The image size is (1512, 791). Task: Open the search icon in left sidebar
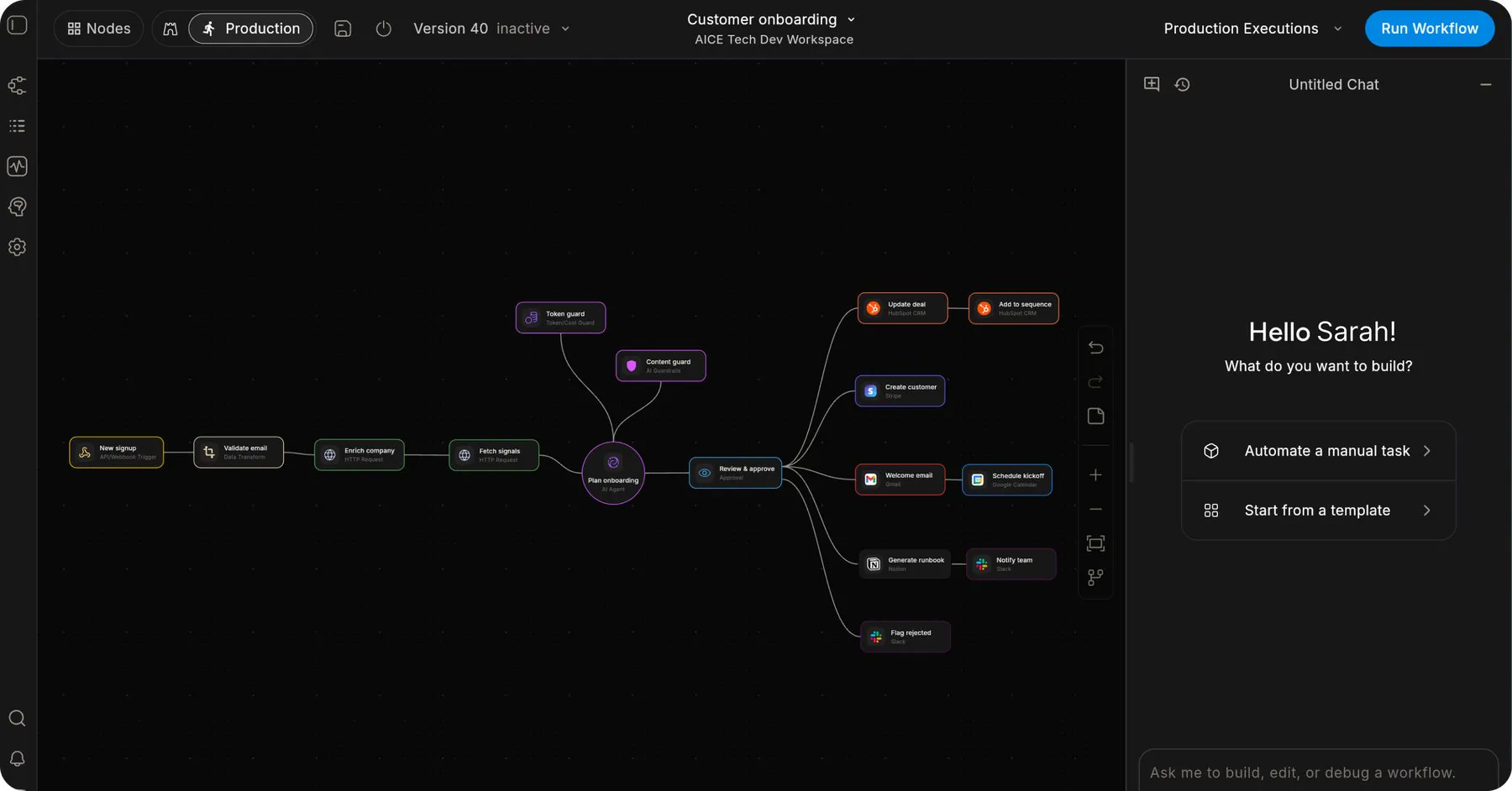pyautogui.click(x=18, y=718)
